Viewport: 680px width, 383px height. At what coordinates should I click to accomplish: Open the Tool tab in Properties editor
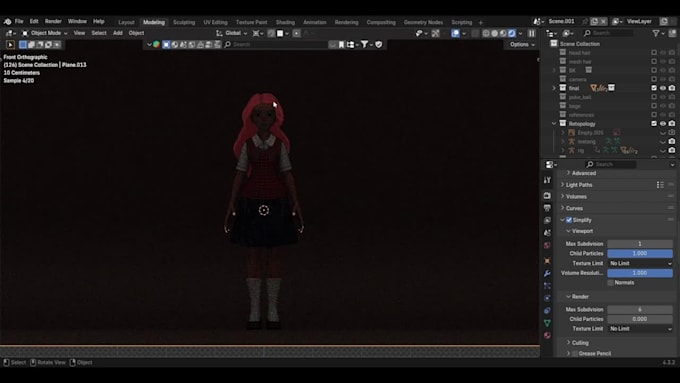click(547, 180)
